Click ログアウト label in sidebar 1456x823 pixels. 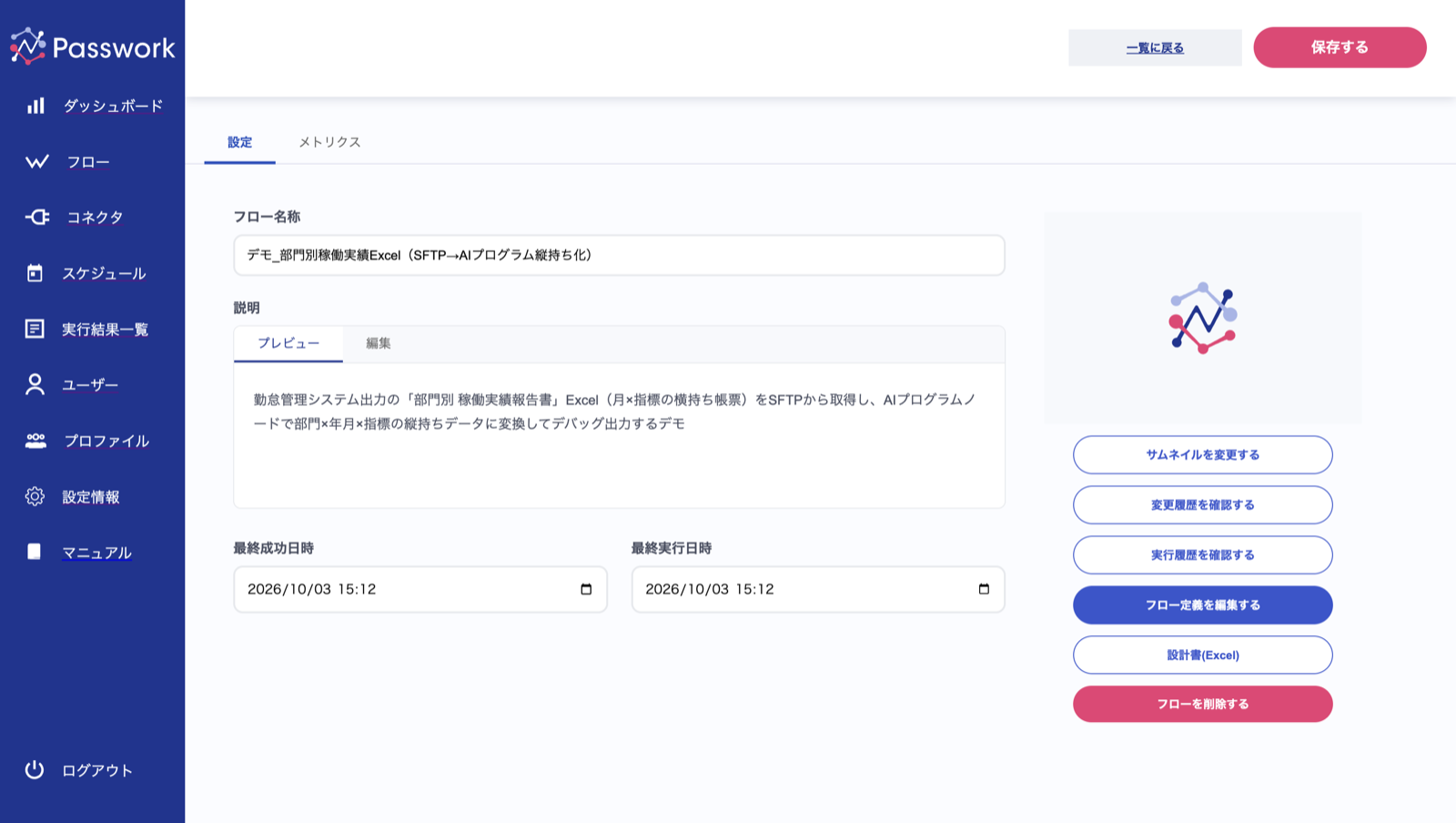tap(97, 769)
